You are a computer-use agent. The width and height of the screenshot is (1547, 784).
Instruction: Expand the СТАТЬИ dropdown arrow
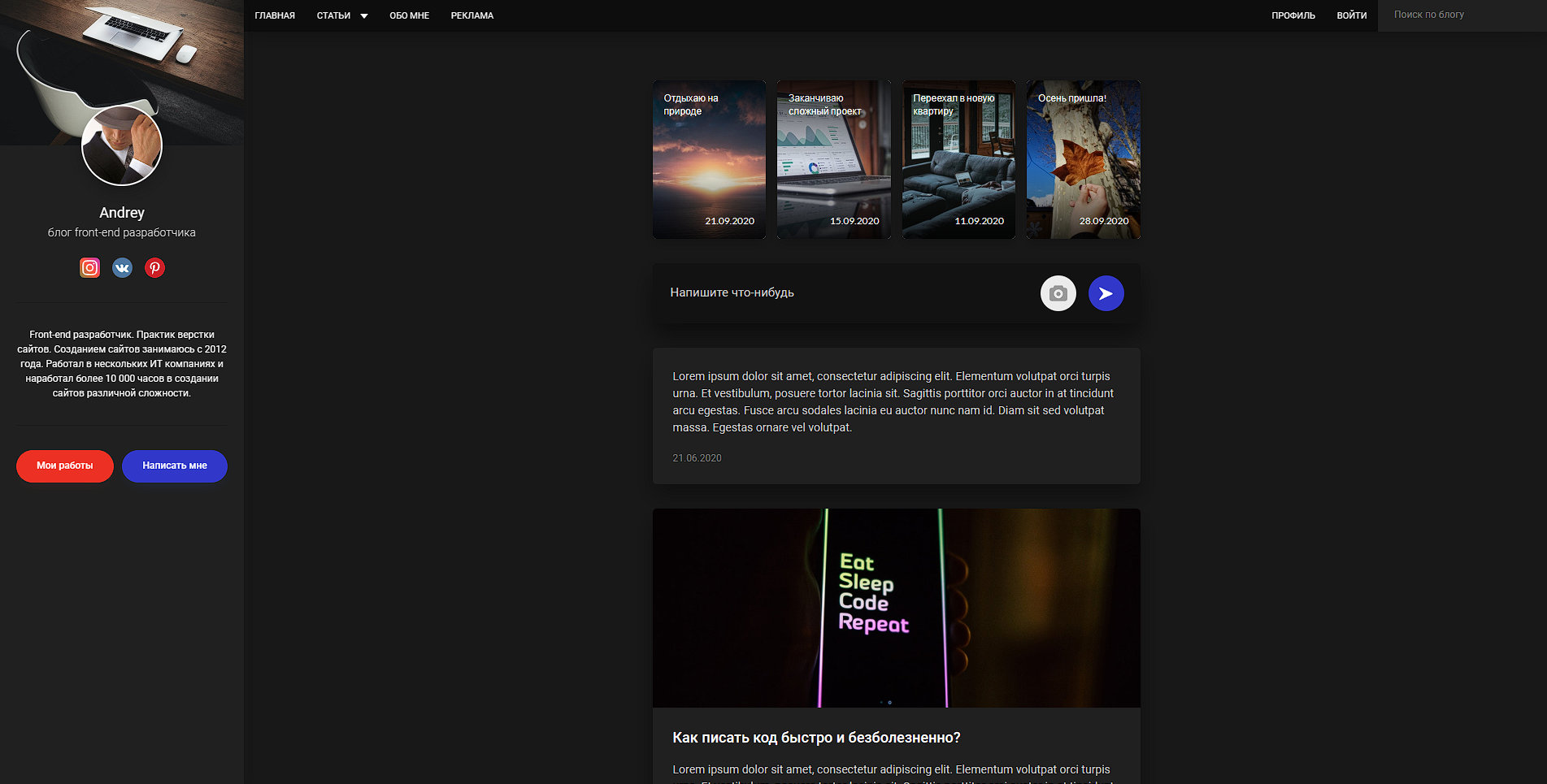tap(364, 15)
